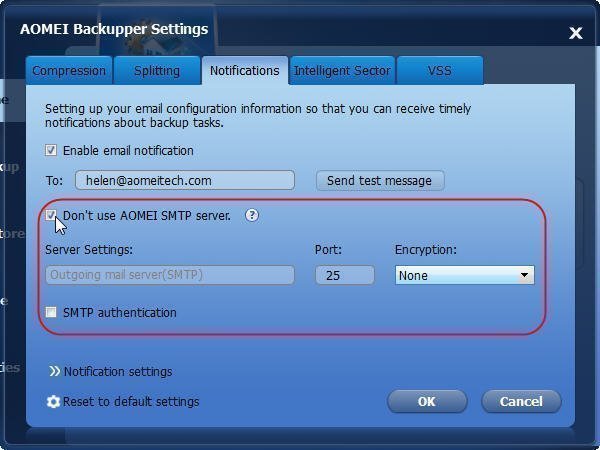The image size is (600, 450).
Task: Open the Encryption dropdown showing None
Action: point(465,275)
